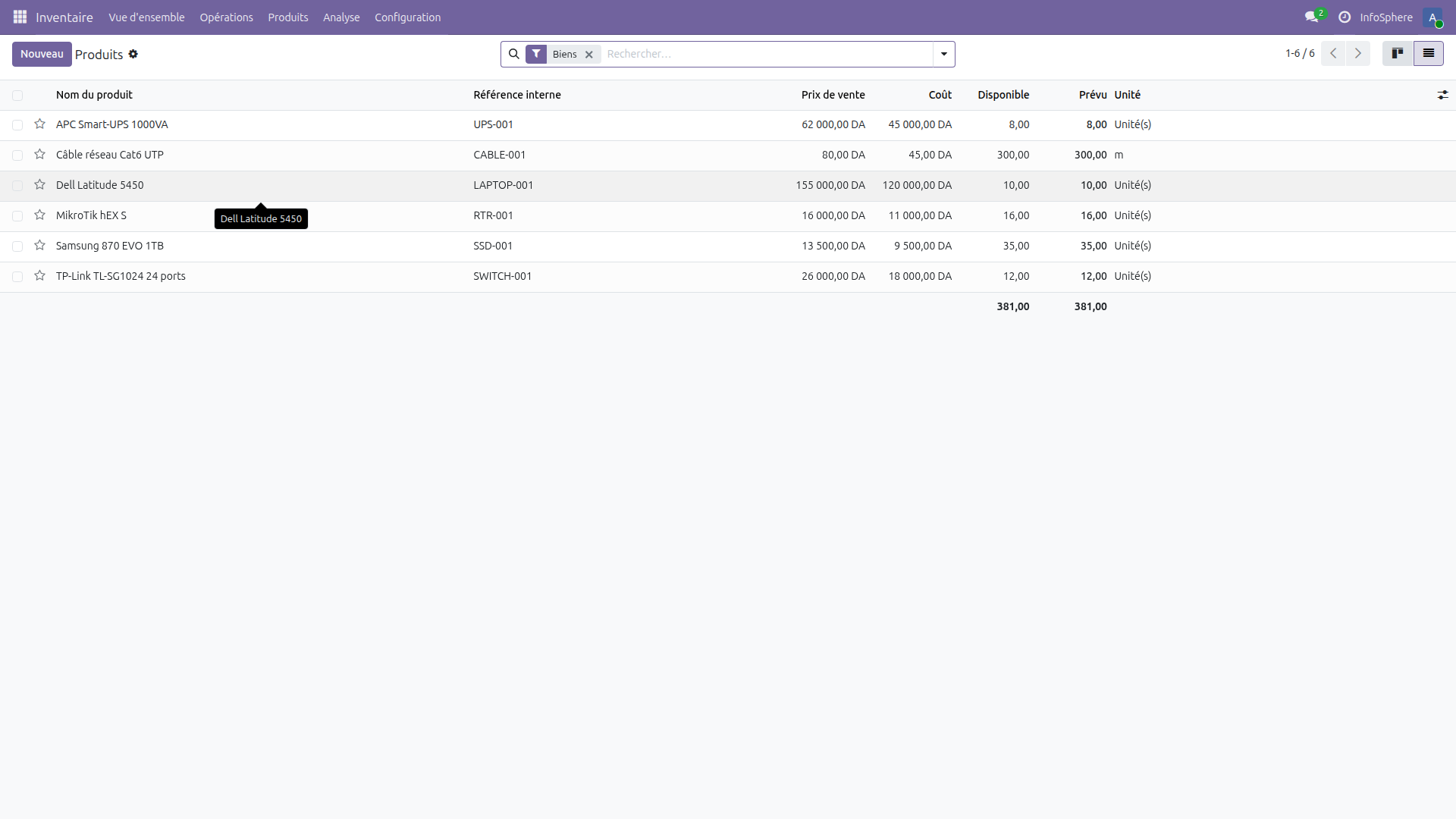Open the optional columns selector icon
This screenshot has width=1456, height=819.
click(x=1443, y=95)
